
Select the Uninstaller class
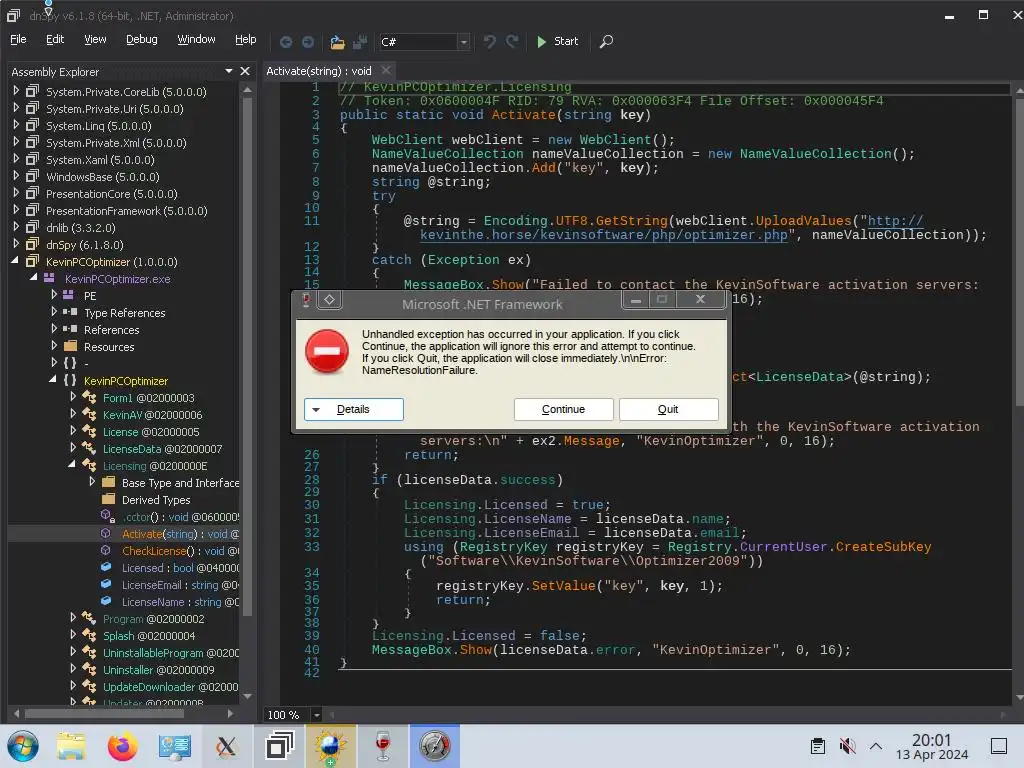click(x=158, y=669)
